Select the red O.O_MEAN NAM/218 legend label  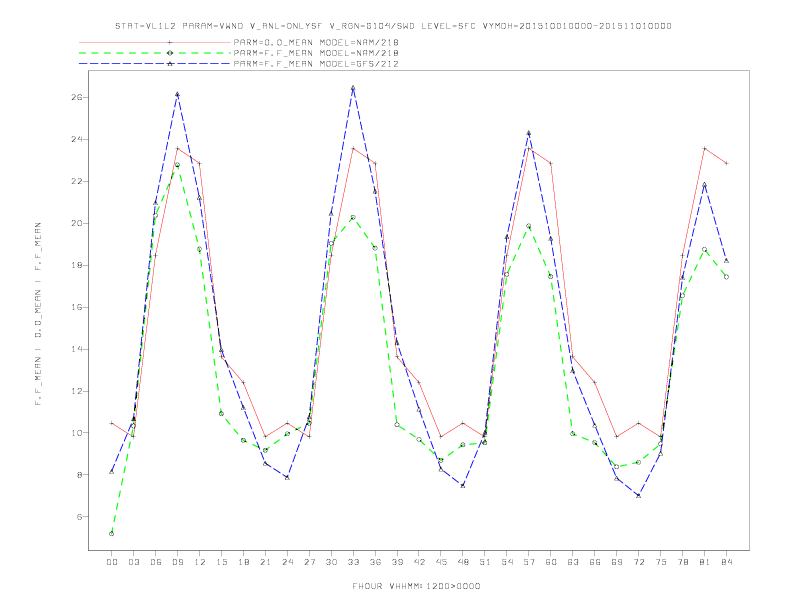pyautogui.click(x=316, y=42)
